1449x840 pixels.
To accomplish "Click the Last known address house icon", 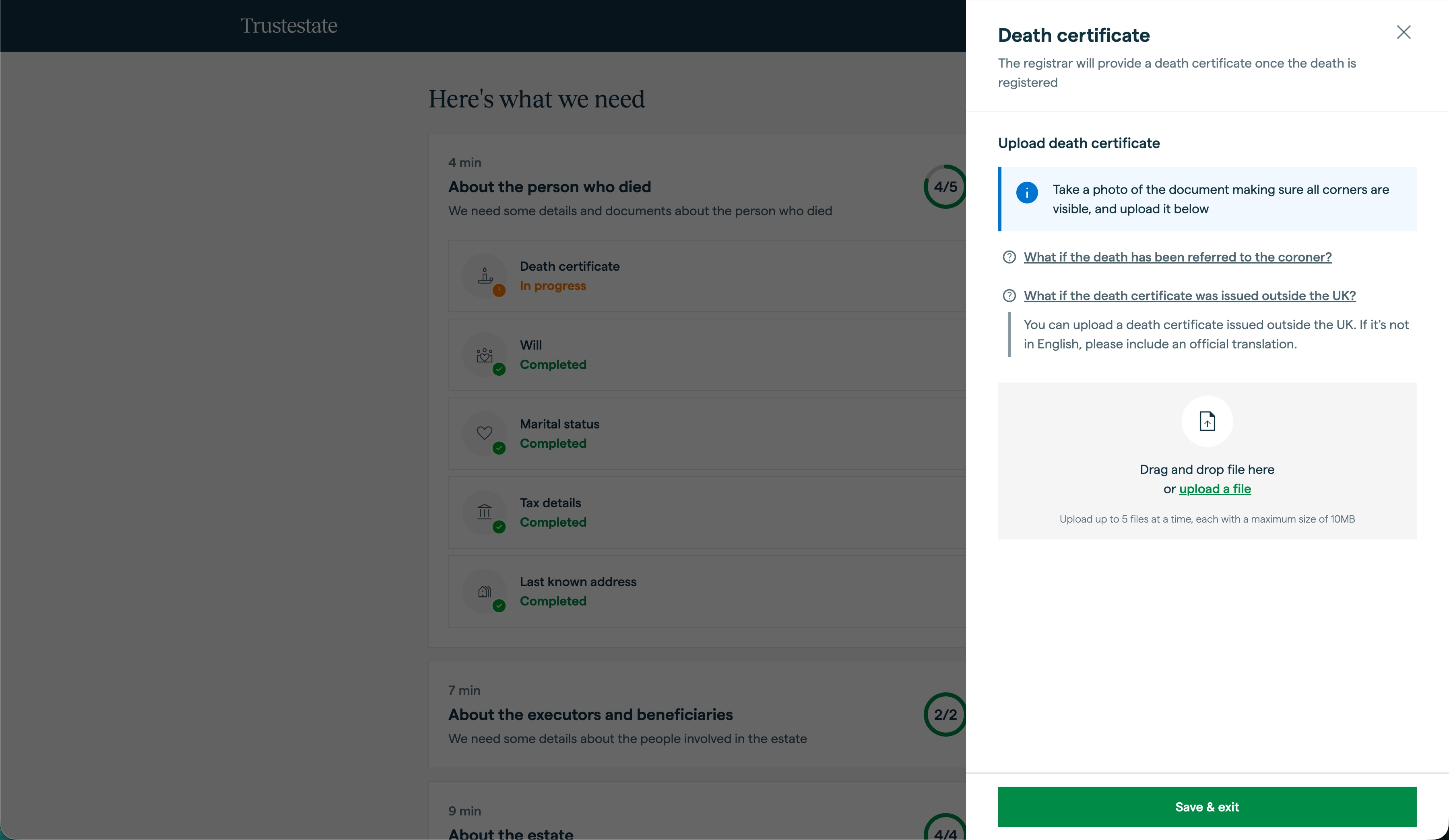I will tap(485, 591).
